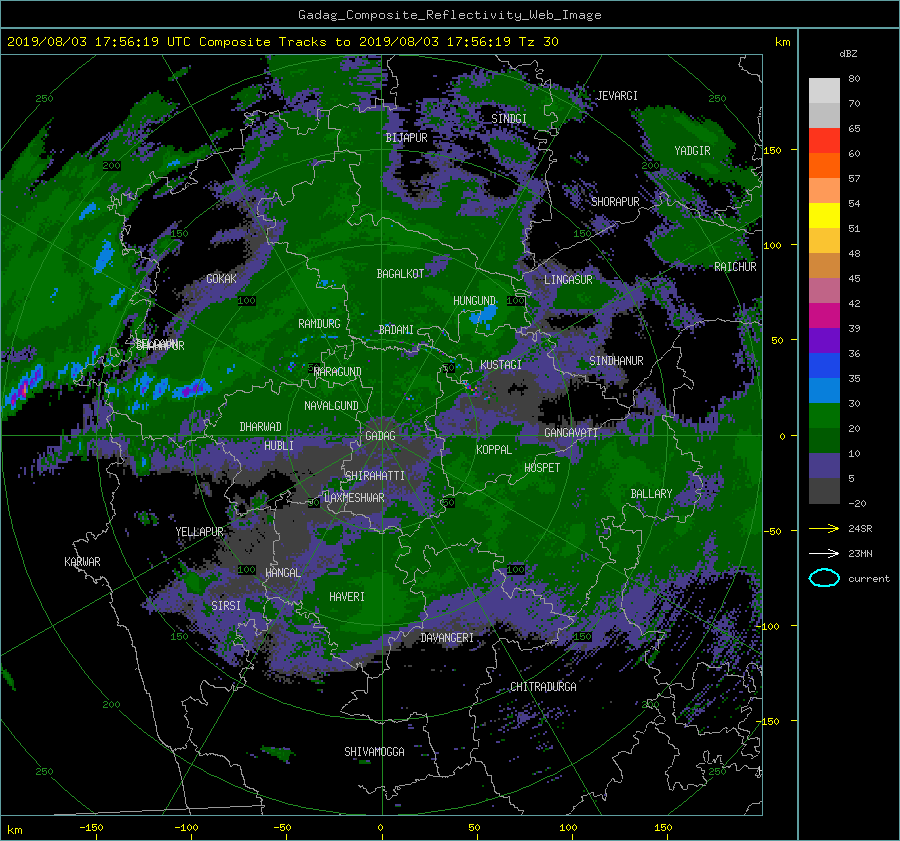The image size is (900, 841).
Task: Click the HUBLI city label
Action: 278,446
